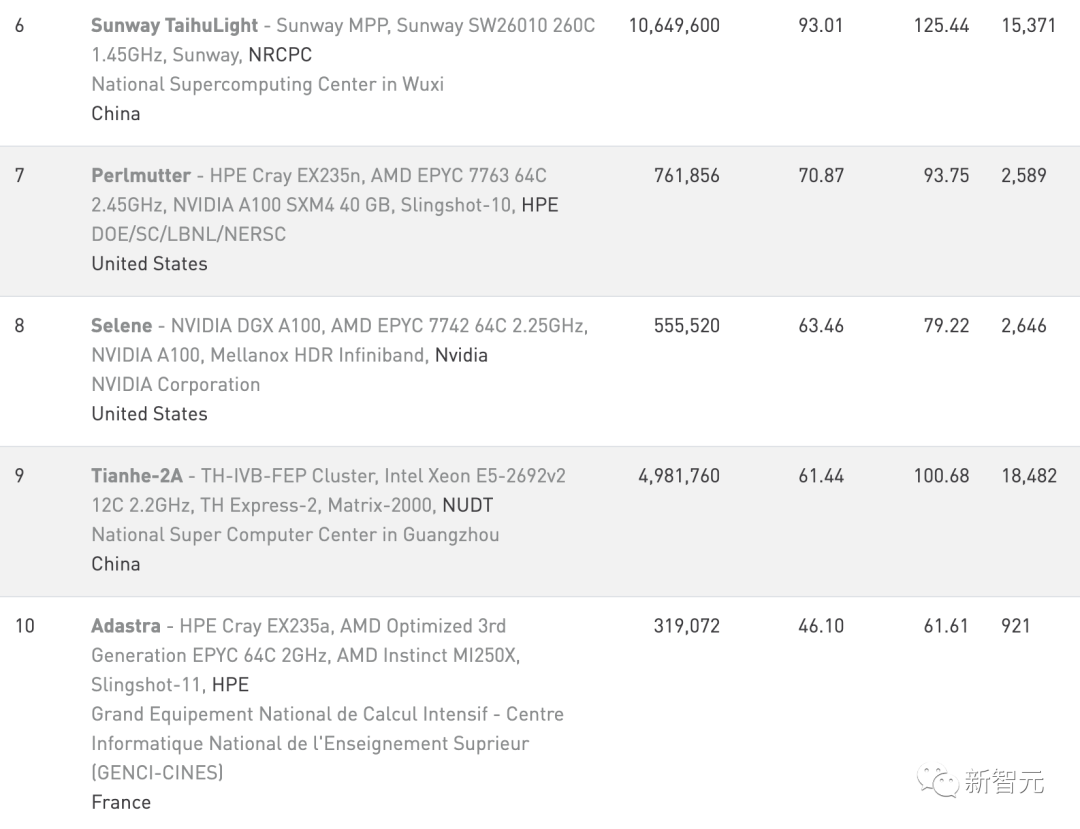Open the Tianhe-2A system entry
The image size is (1080, 829).
point(137,476)
